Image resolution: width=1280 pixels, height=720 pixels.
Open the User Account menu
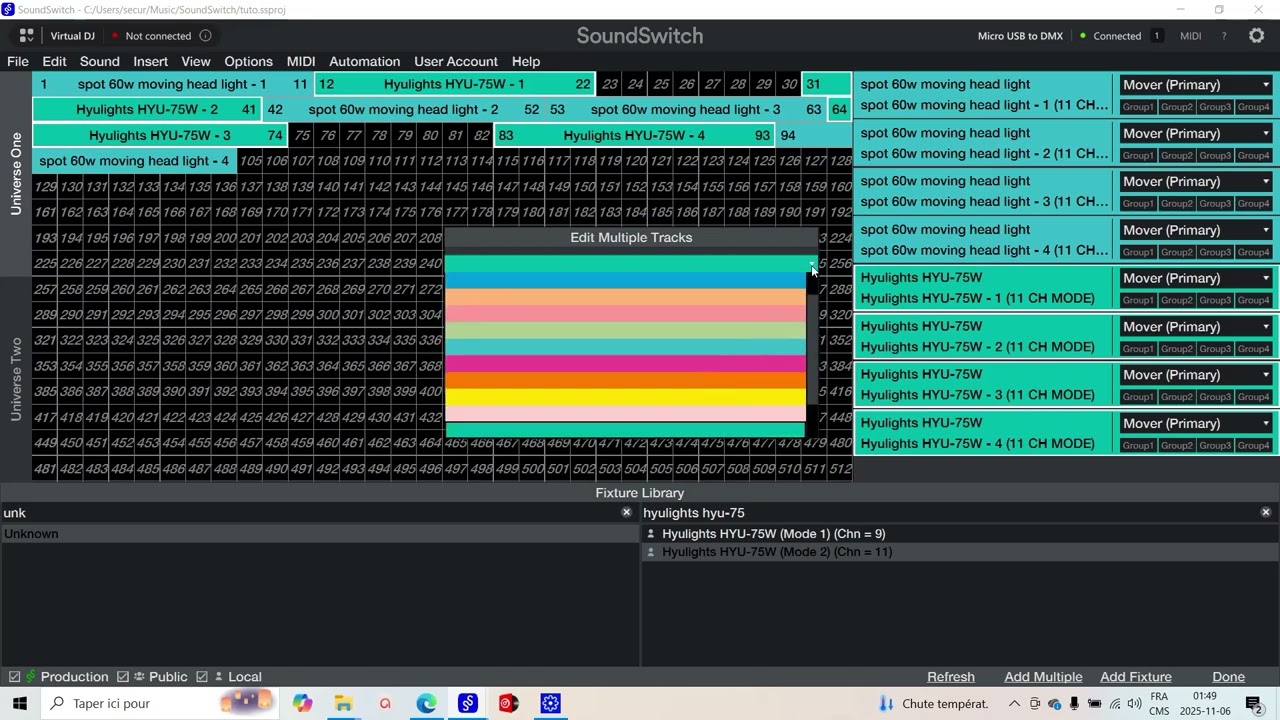(456, 62)
